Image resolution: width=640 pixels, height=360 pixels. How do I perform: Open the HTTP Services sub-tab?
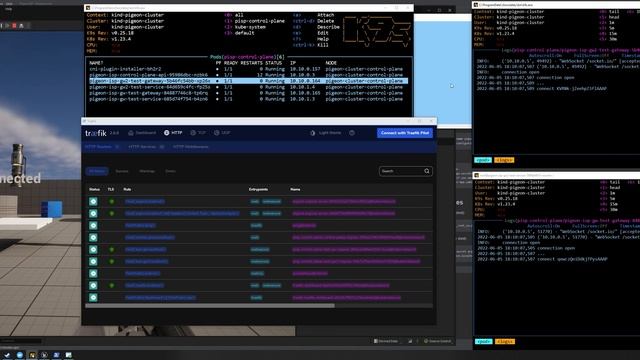tap(146, 147)
